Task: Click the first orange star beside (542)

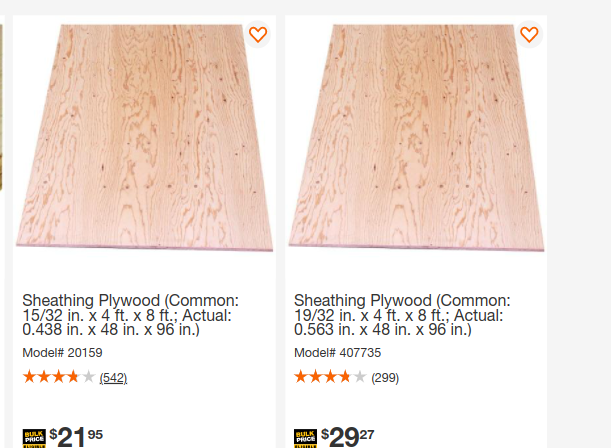Action: (29, 377)
